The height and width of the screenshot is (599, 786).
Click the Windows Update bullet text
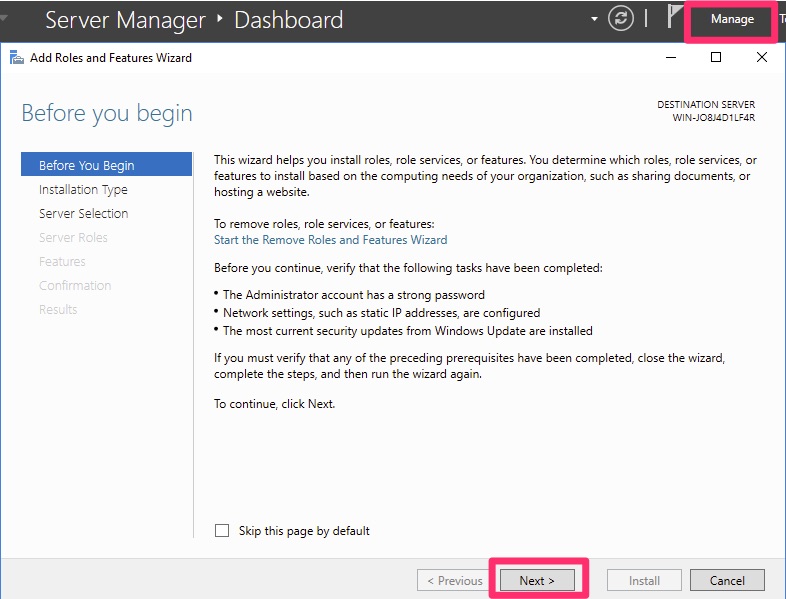tap(408, 331)
